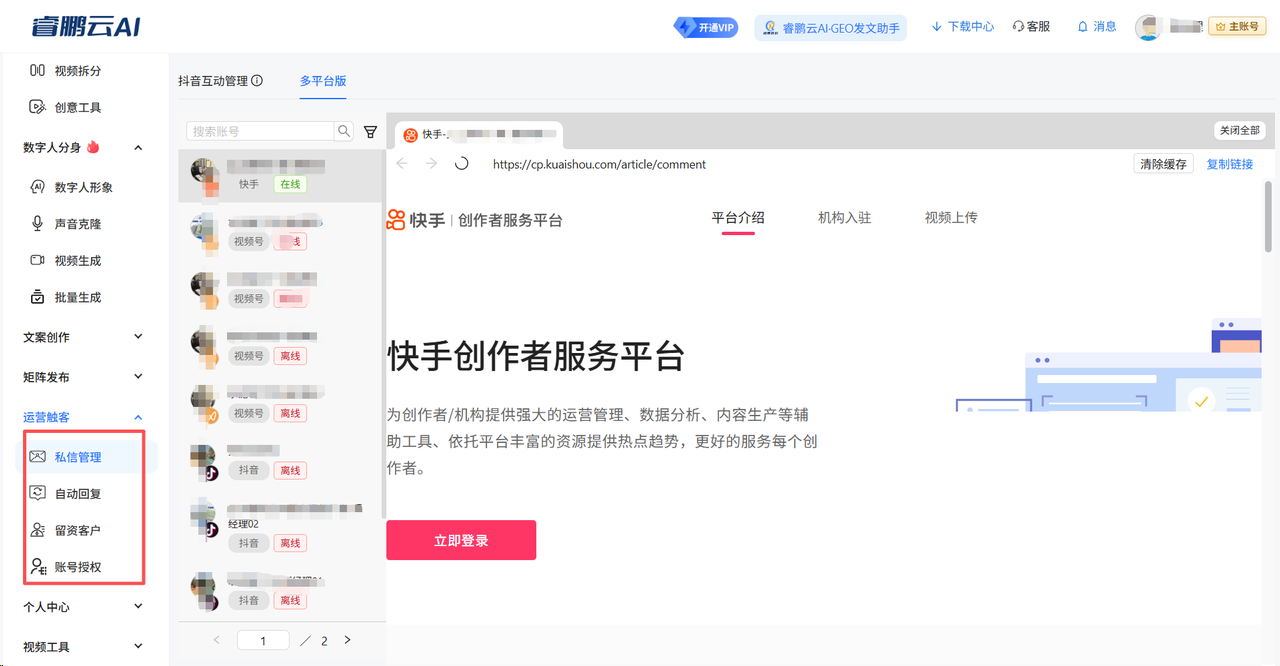Click the 搜索账号 input field
This screenshot has height=666, width=1280.
260,131
